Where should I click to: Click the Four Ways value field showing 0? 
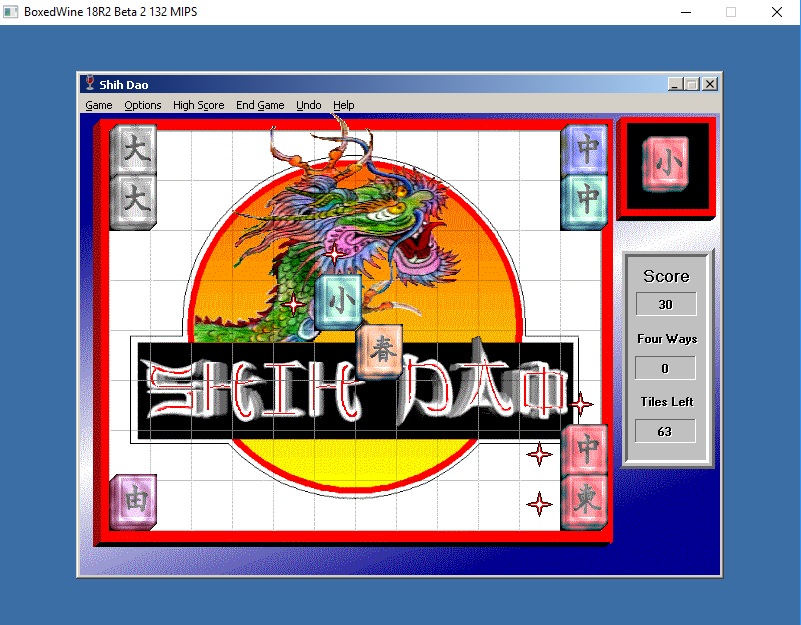click(665, 368)
